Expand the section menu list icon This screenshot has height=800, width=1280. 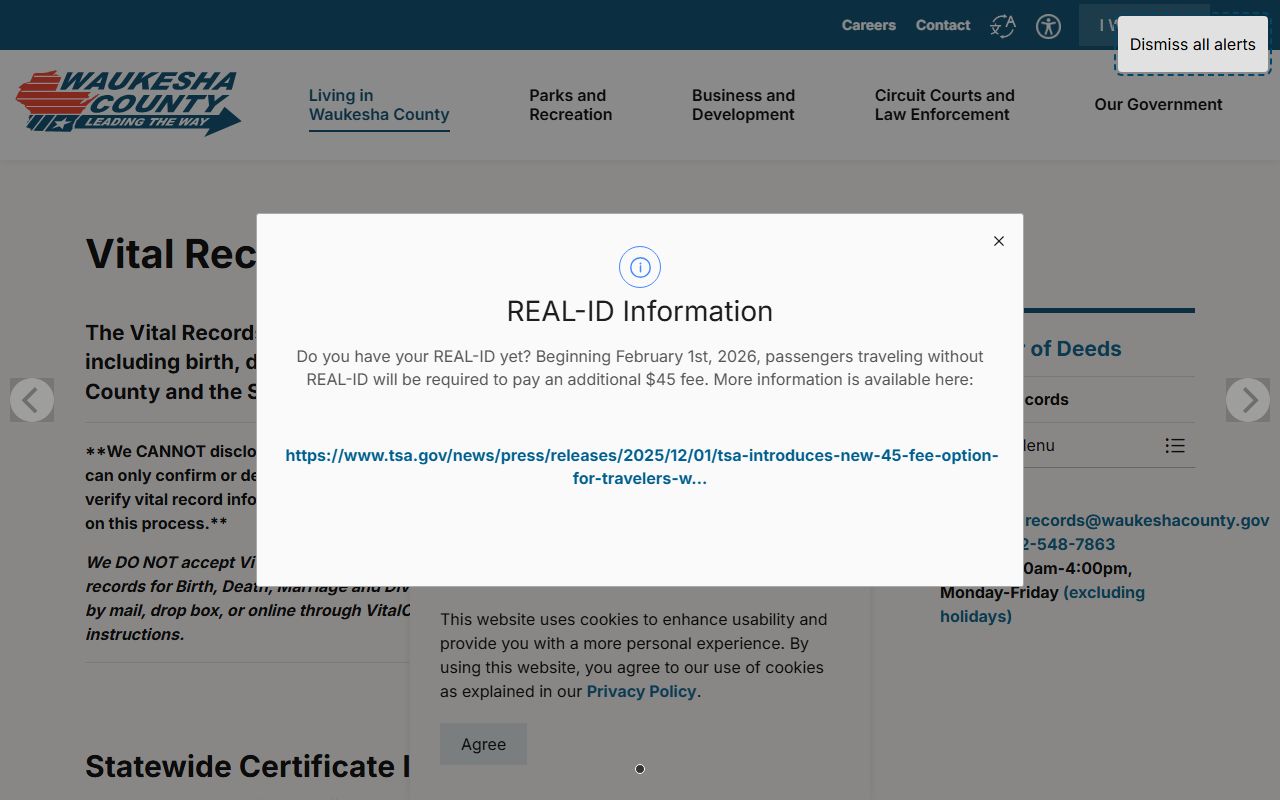click(x=1175, y=446)
